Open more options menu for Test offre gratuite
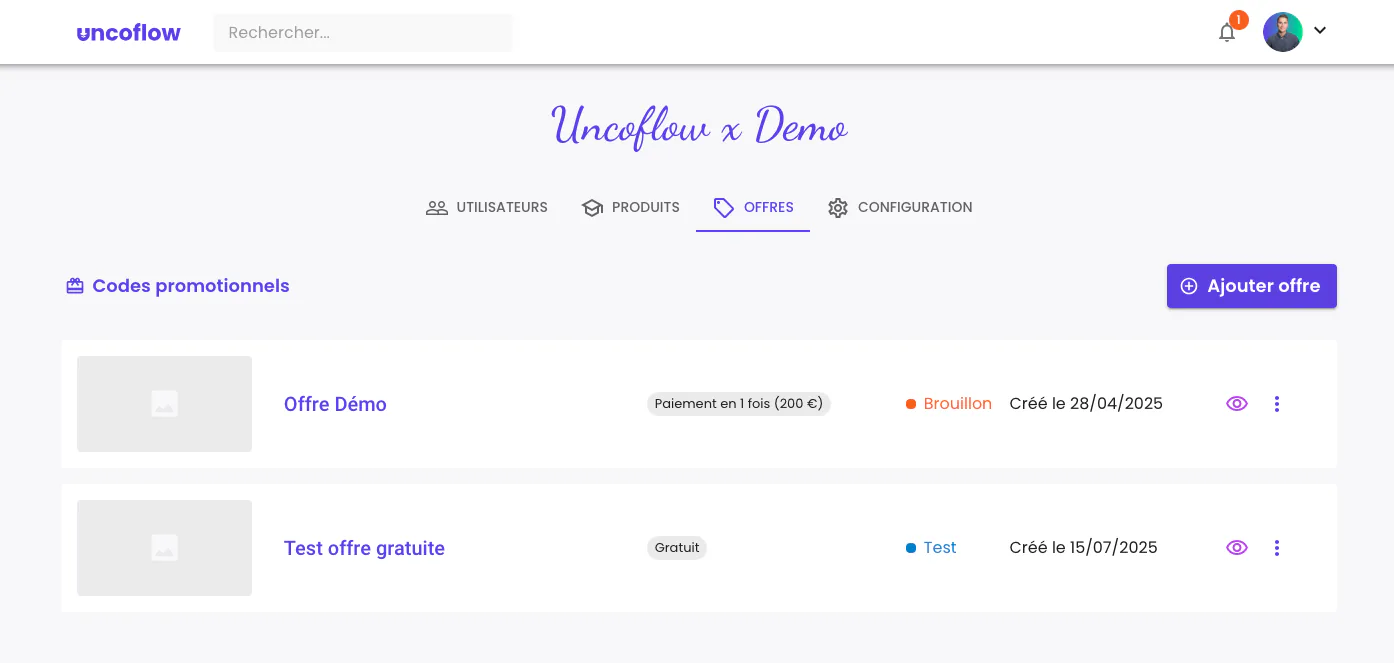The width and height of the screenshot is (1394, 663). [1276, 548]
